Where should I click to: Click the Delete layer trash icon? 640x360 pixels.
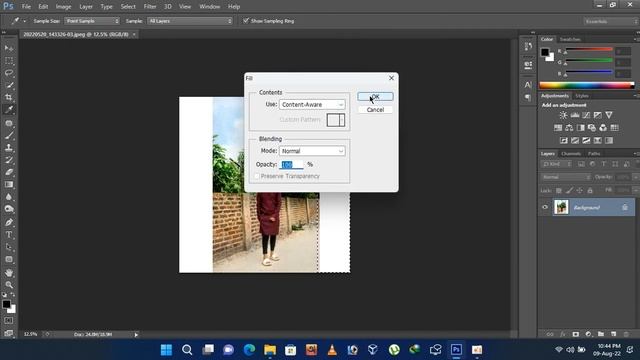[x=626, y=334]
